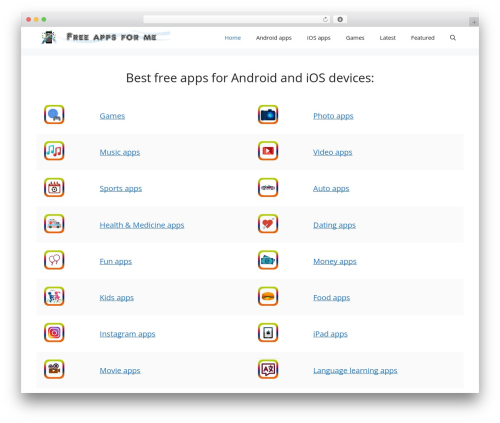Open the Android apps menu
Image resolution: width=500 pixels, height=423 pixels.
[x=274, y=38]
